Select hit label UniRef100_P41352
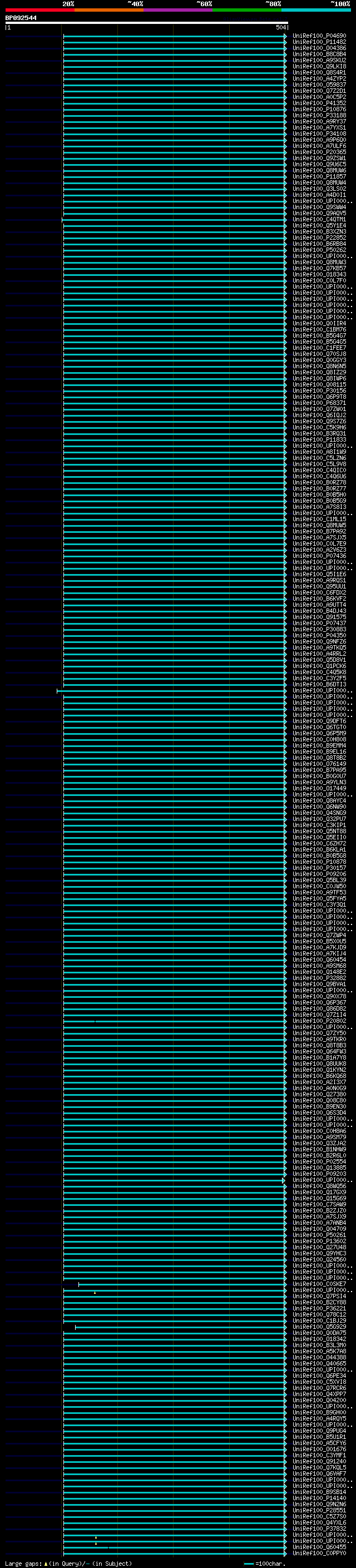 pyautogui.click(x=319, y=103)
